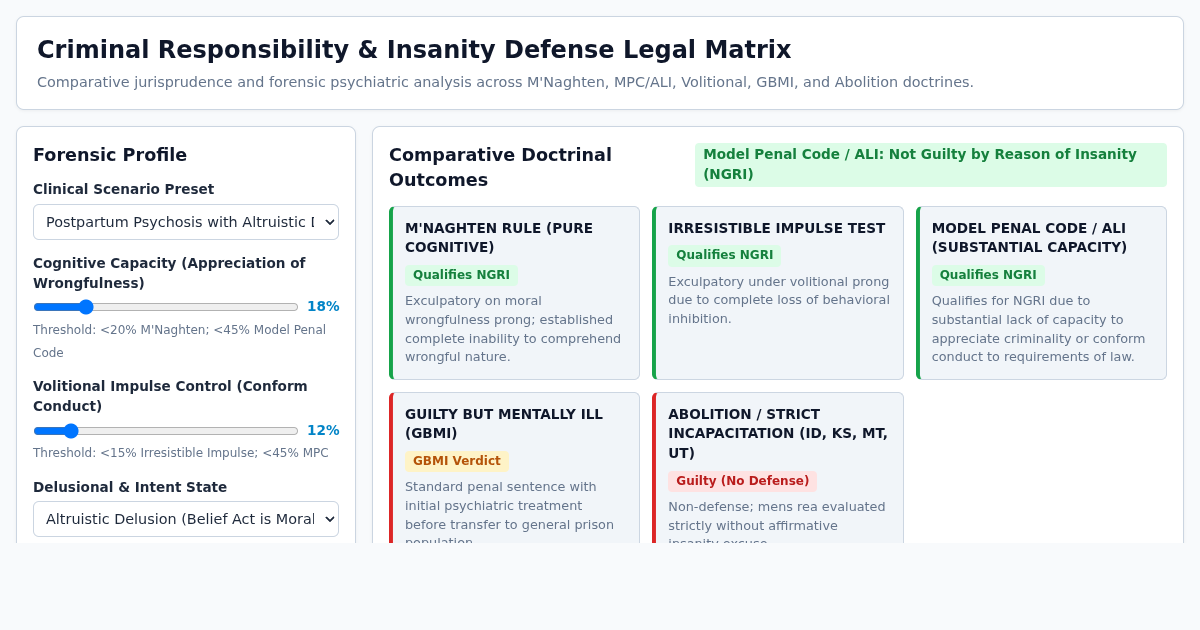Click the Qualifies NGRI badge under Model Penal Code
This screenshot has width=1200, height=630.
tap(988, 275)
